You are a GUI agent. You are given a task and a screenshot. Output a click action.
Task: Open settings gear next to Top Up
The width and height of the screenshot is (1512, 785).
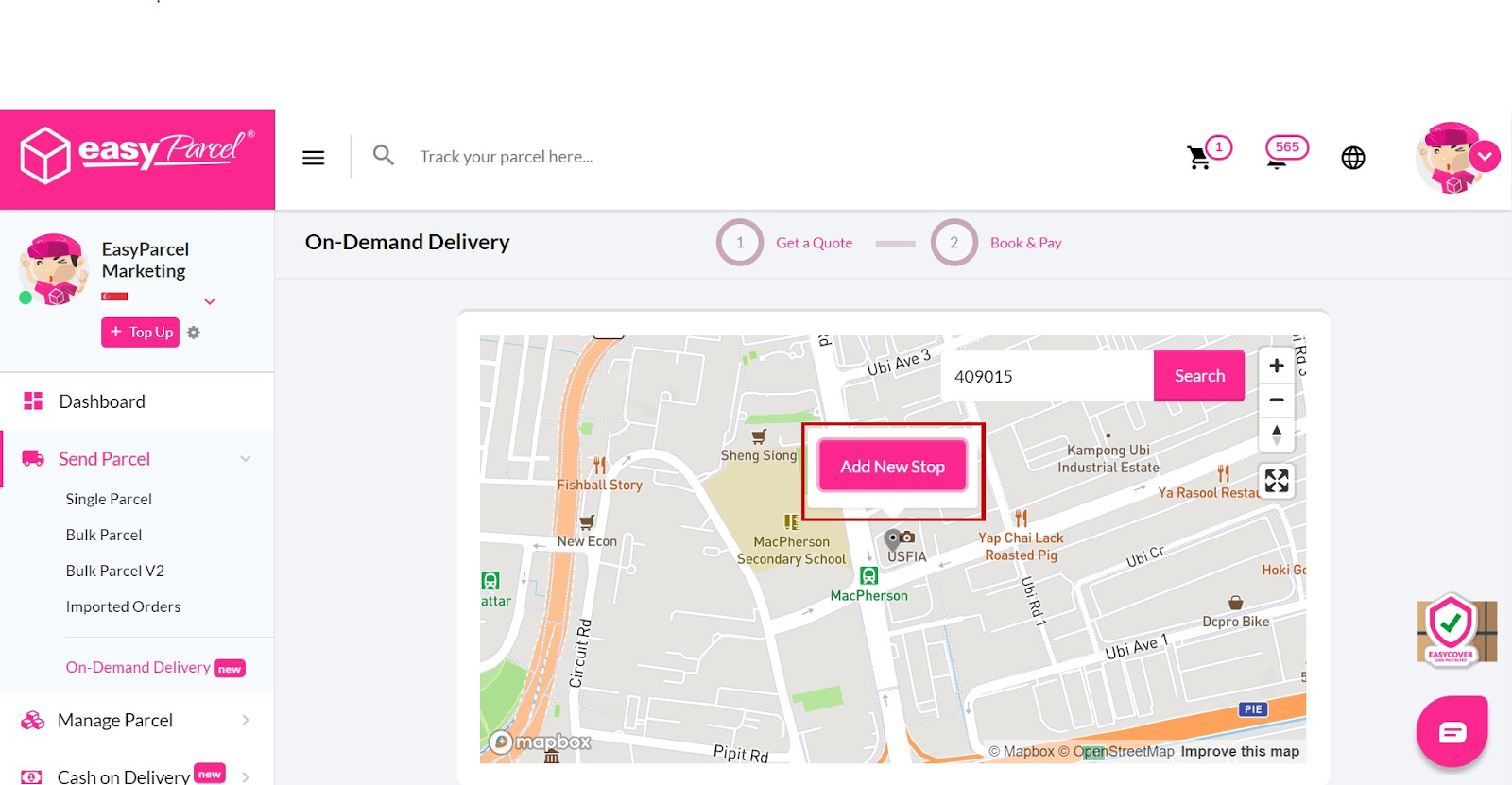[x=194, y=332]
